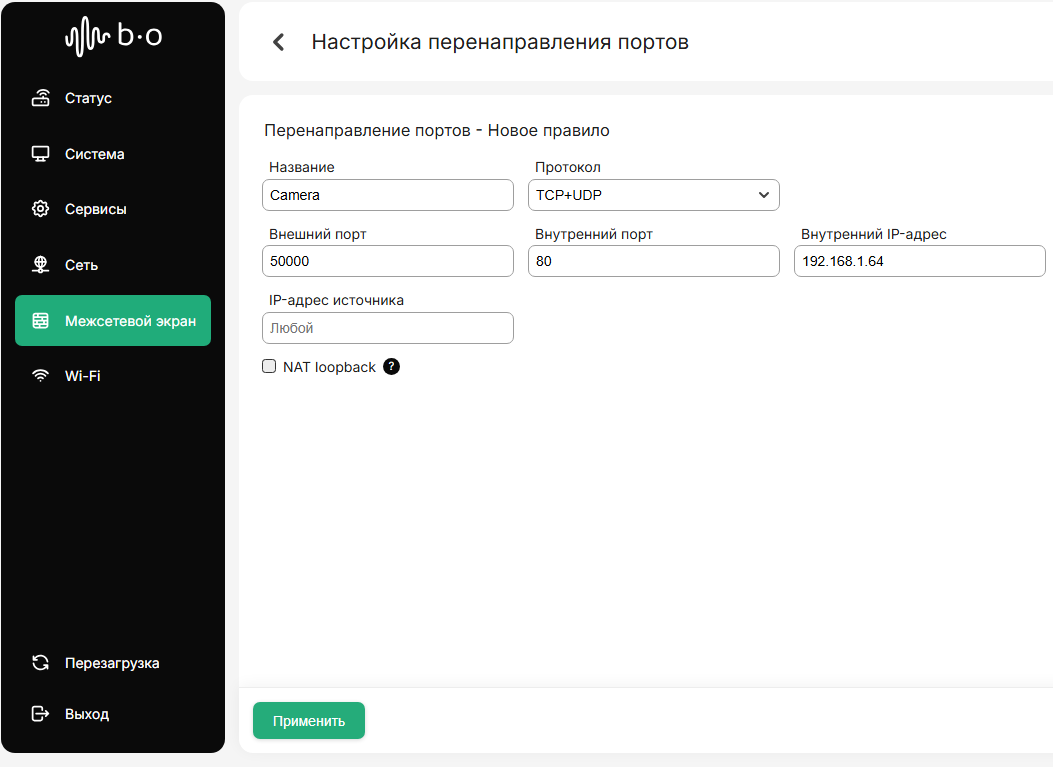Click the monitor icon next to Система

41,154
